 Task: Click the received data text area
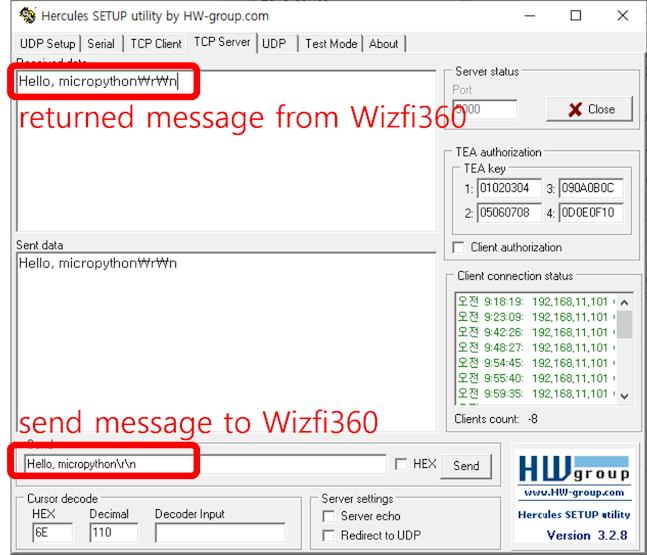pyautogui.click(x=226, y=151)
